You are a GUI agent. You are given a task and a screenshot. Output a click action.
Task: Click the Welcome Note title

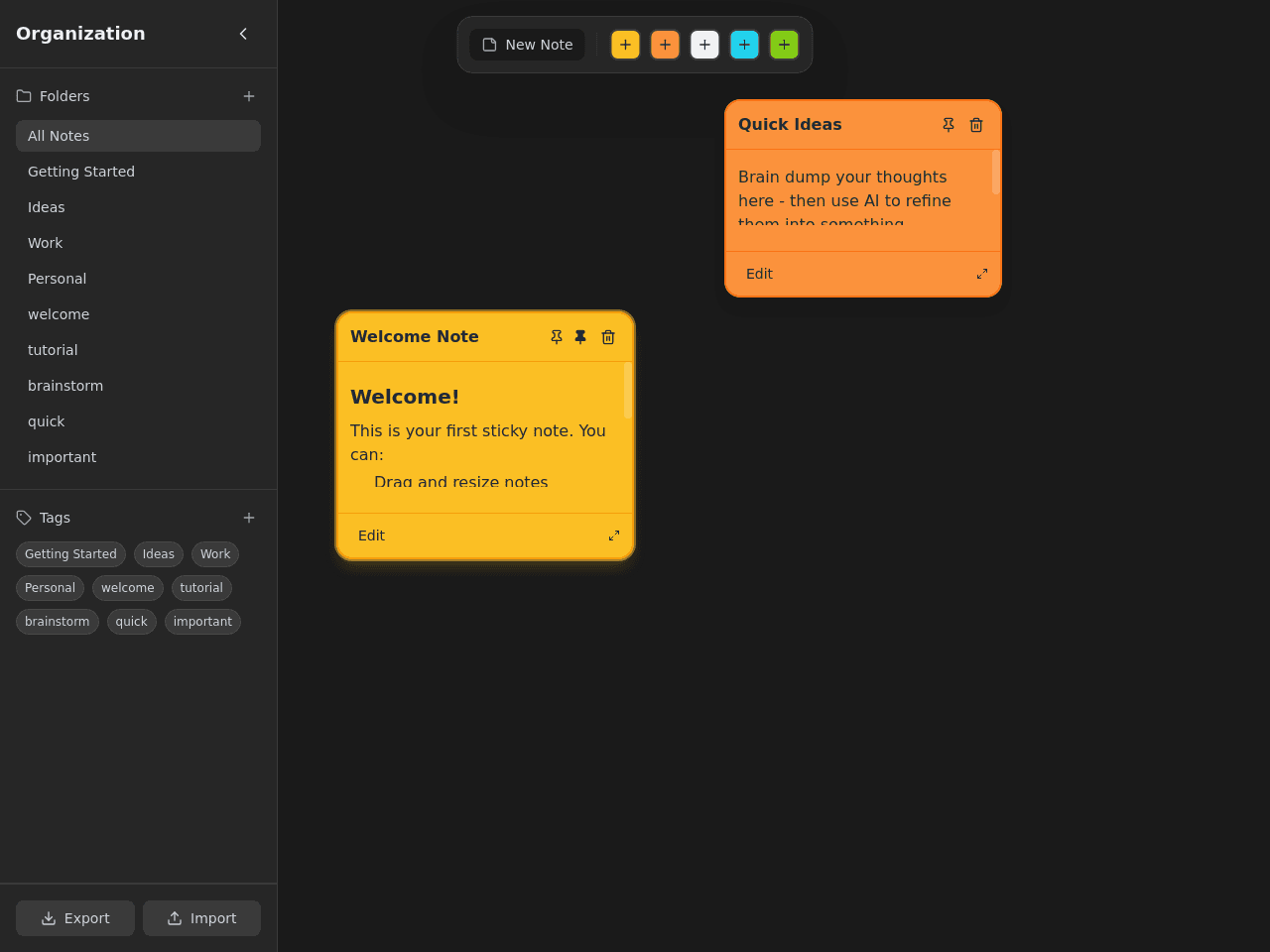click(x=415, y=336)
